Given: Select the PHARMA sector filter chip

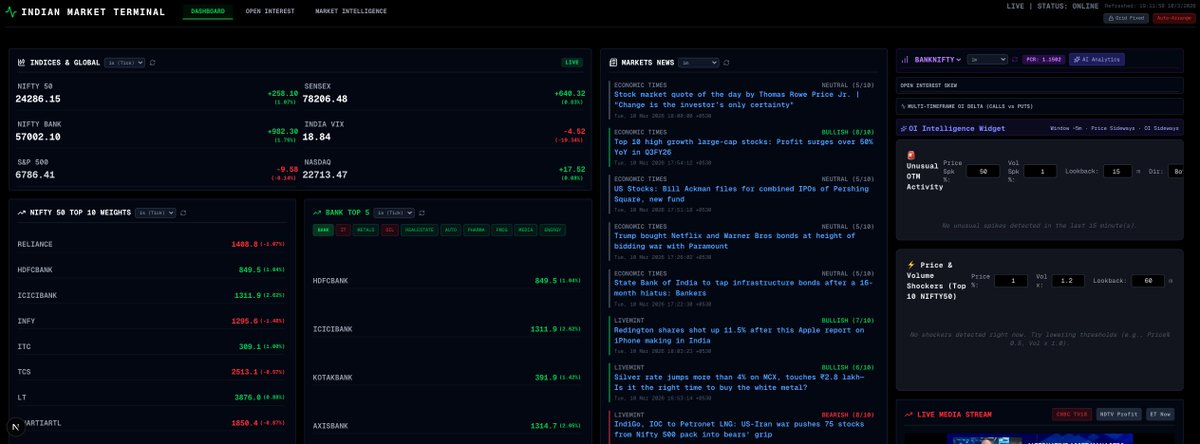Looking at the screenshot, I should (x=477, y=230).
